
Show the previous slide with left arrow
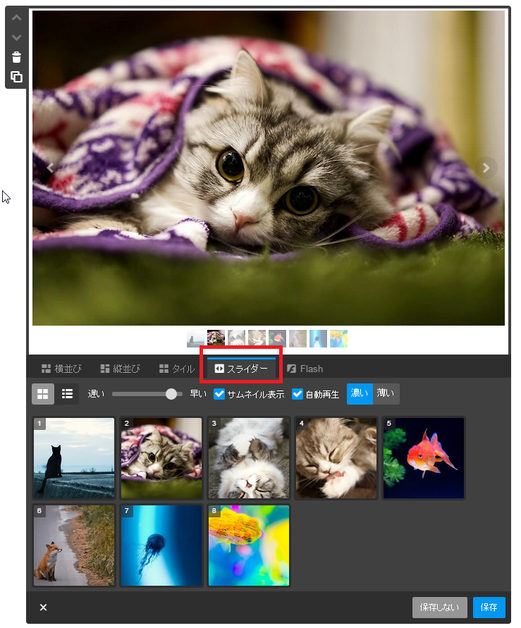(x=50, y=167)
